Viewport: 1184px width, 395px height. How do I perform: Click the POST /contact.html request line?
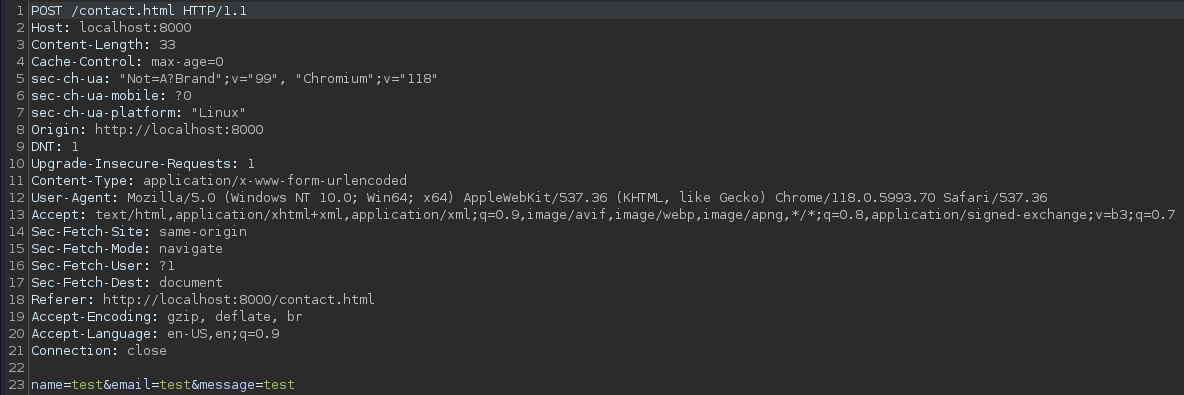[x=139, y=11]
